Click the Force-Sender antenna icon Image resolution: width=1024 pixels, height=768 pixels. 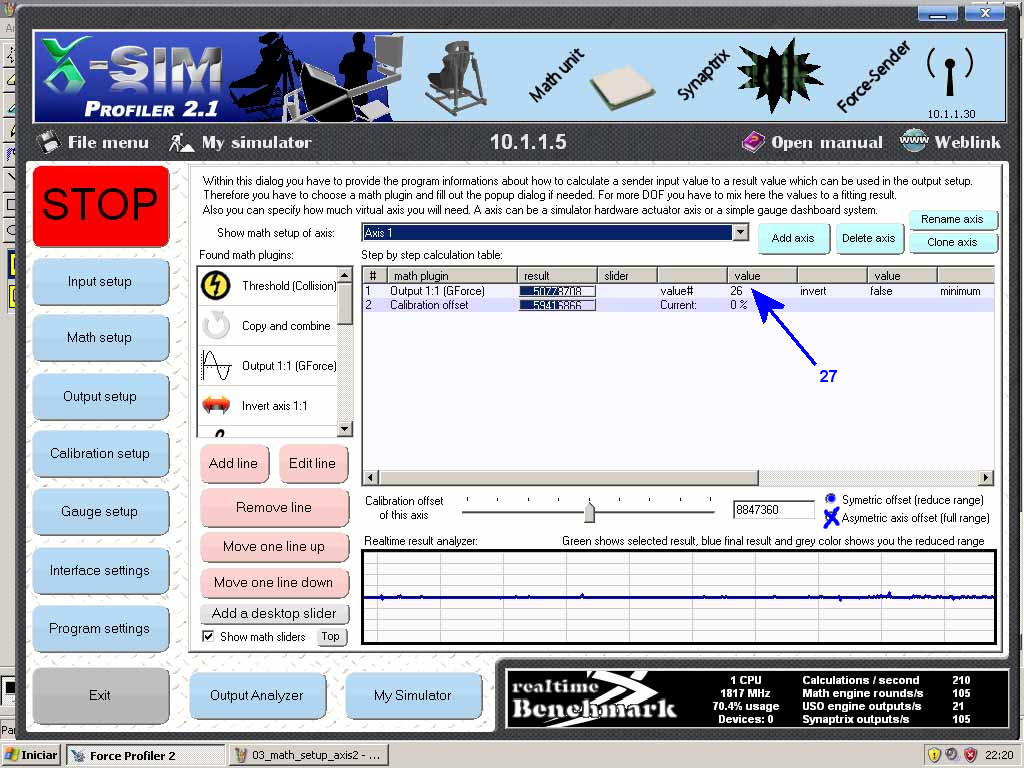(x=950, y=72)
